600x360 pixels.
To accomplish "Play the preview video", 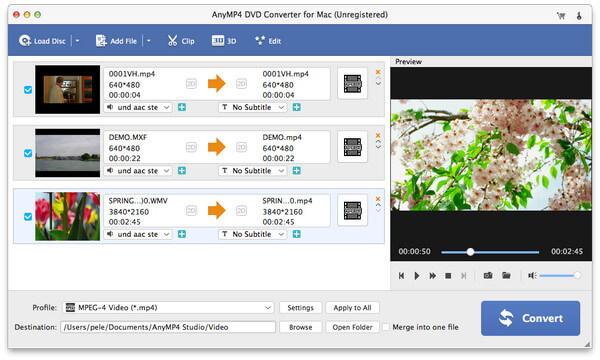I will tap(417, 276).
